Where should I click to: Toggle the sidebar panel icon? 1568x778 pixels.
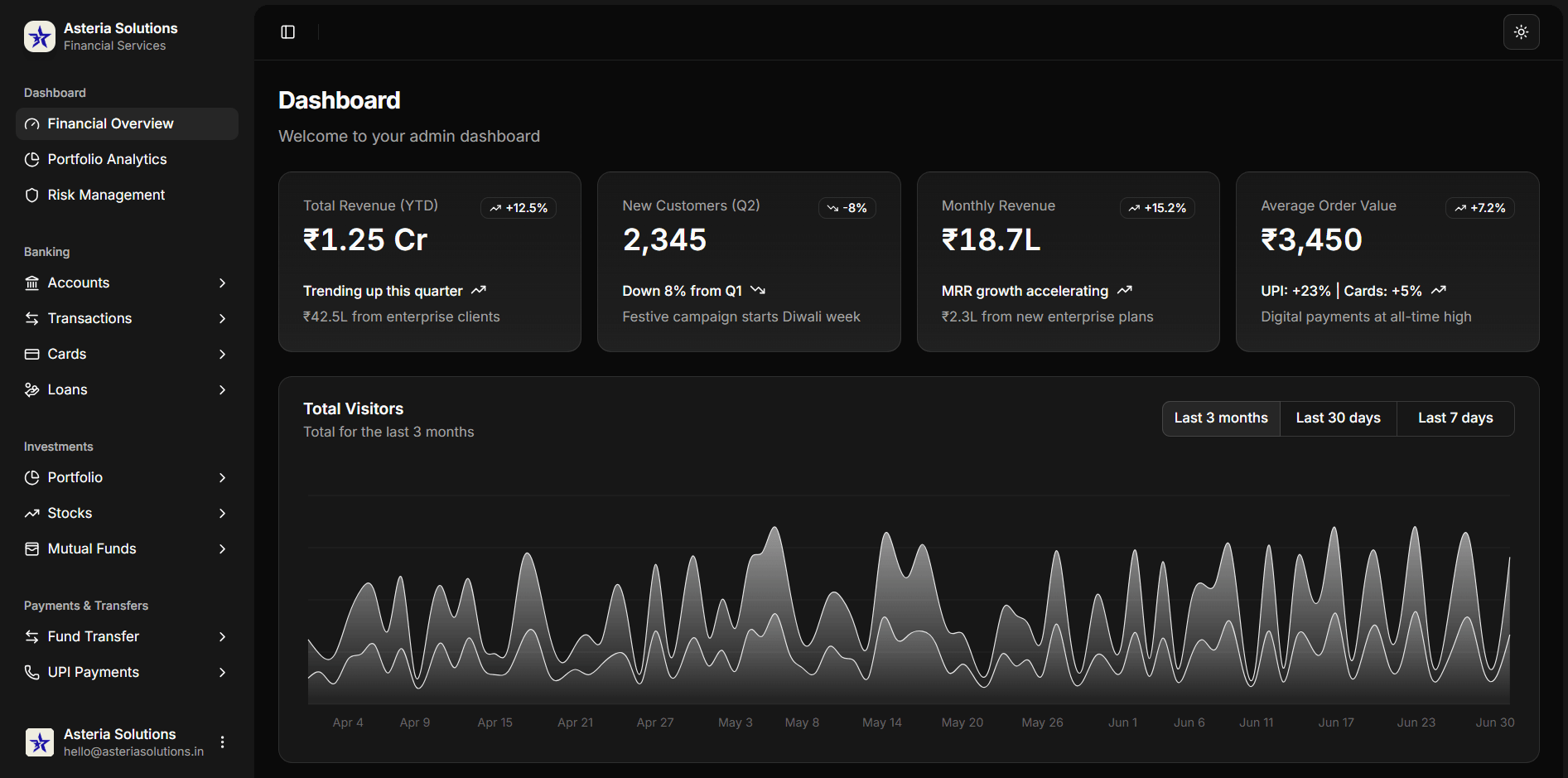(288, 32)
